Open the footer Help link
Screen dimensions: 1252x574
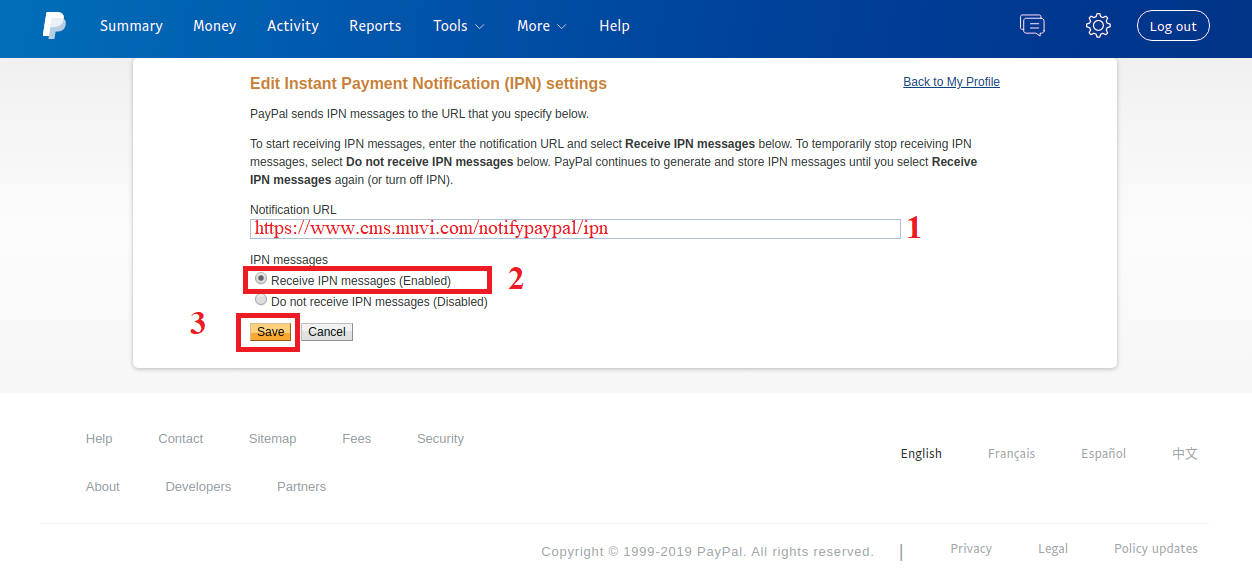[99, 439]
